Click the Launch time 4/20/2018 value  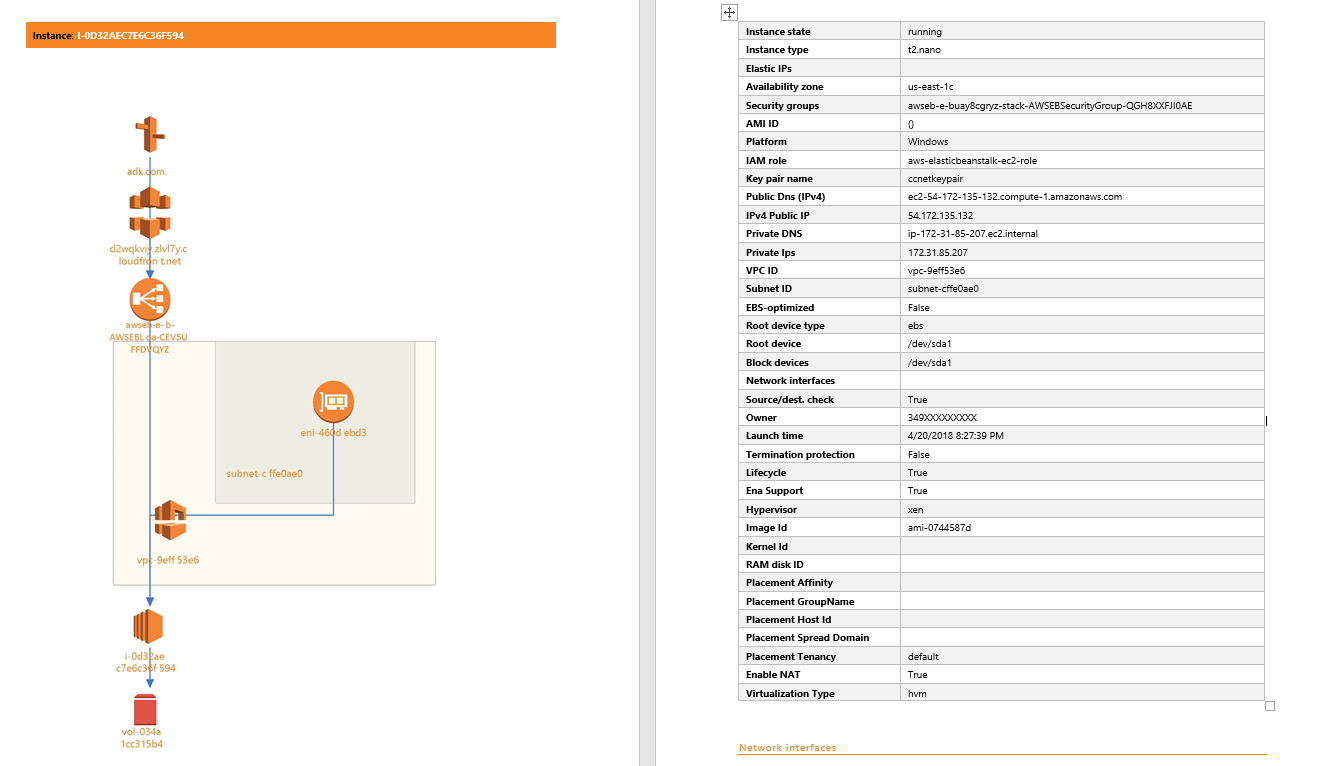click(x=955, y=436)
